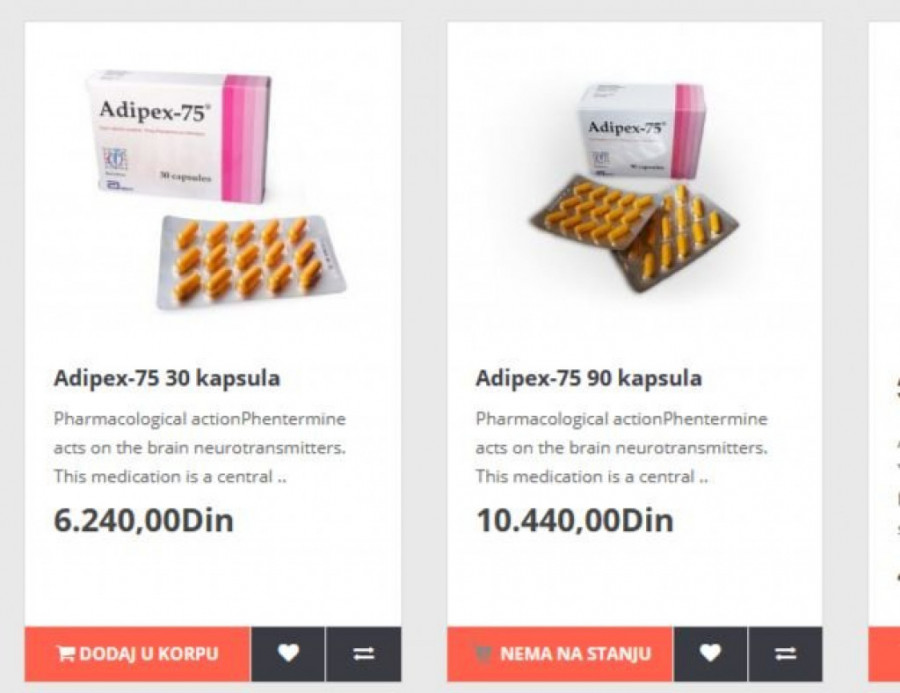
Task: Click Dodaj u korpu button
Action: [x=138, y=653]
